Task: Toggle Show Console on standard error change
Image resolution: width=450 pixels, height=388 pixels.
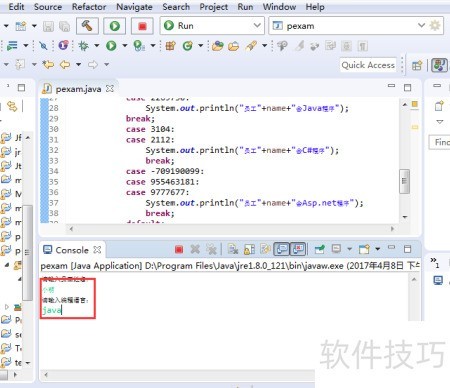Action: 299,249
